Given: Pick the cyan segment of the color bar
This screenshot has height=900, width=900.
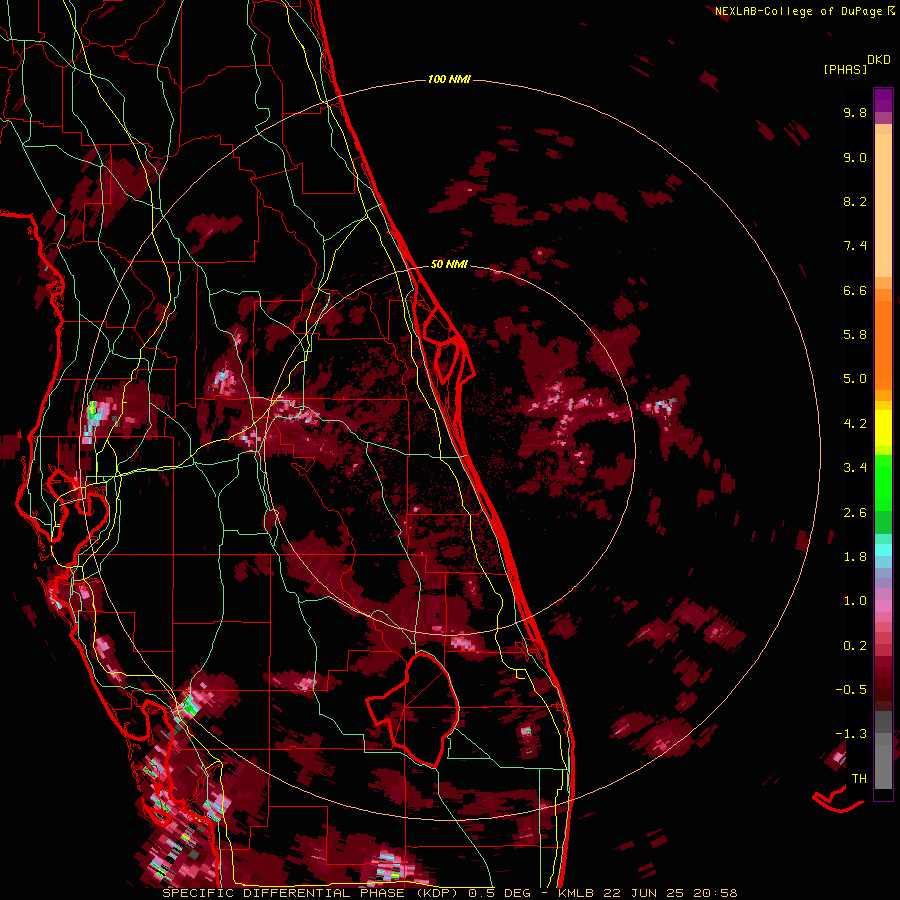Looking at the screenshot, I should (x=883, y=550).
